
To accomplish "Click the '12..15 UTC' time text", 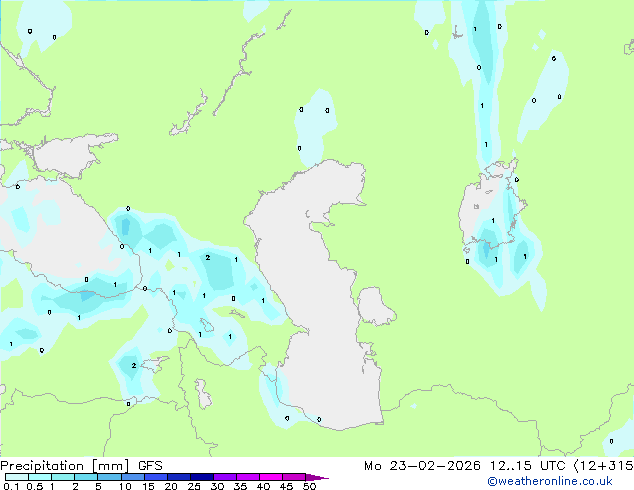I will click(x=528, y=466).
